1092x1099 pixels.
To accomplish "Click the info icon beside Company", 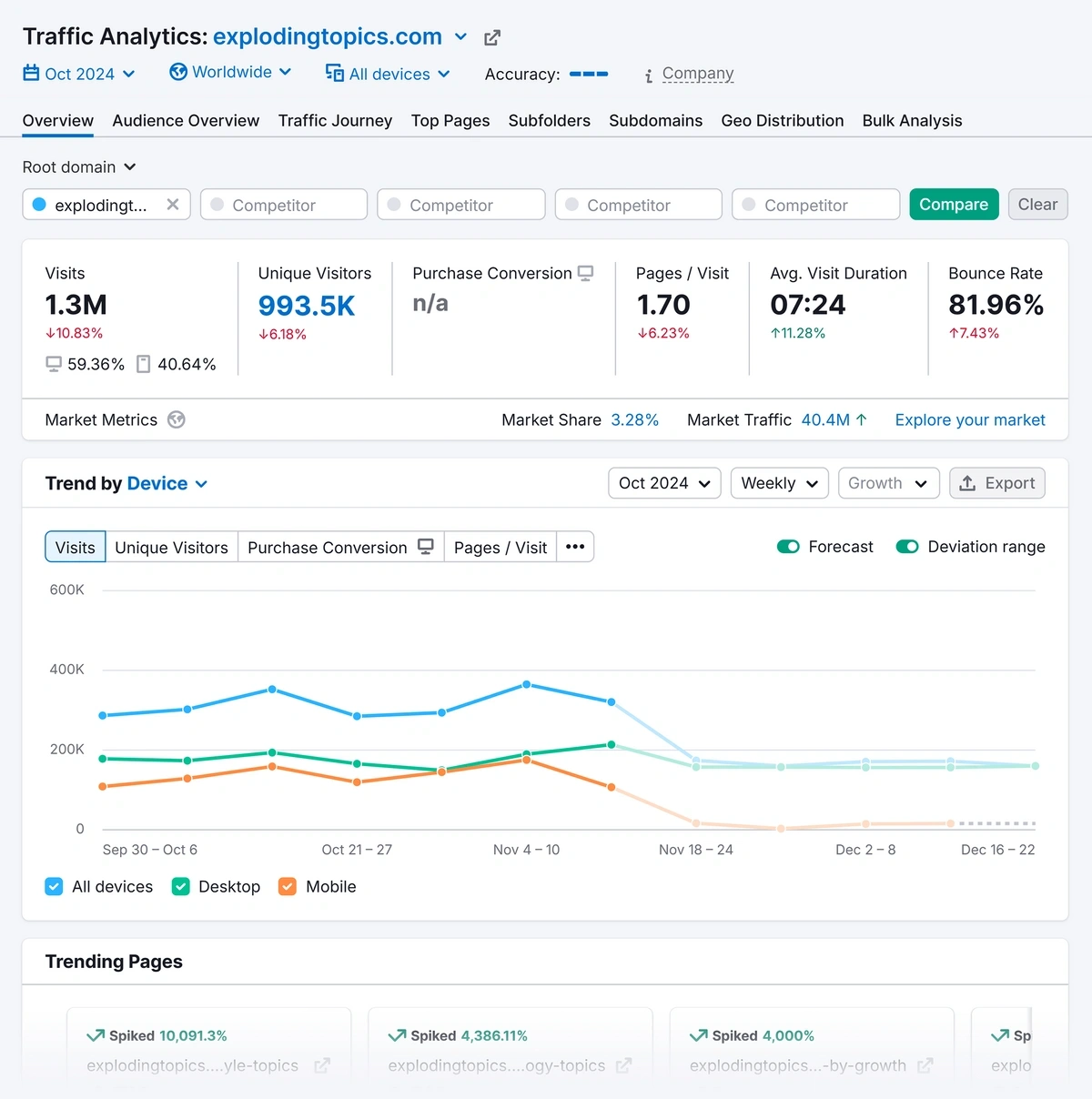I will [x=649, y=76].
